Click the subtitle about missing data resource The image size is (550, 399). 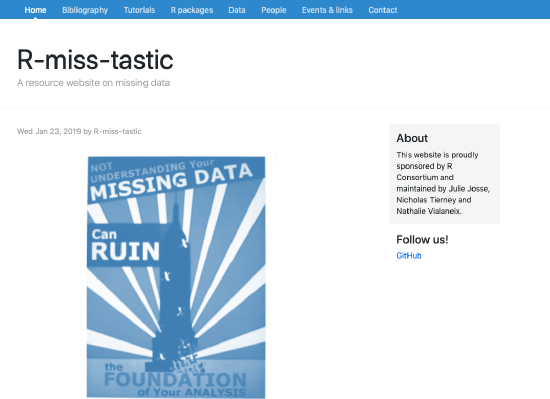pyautogui.click(x=94, y=83)
